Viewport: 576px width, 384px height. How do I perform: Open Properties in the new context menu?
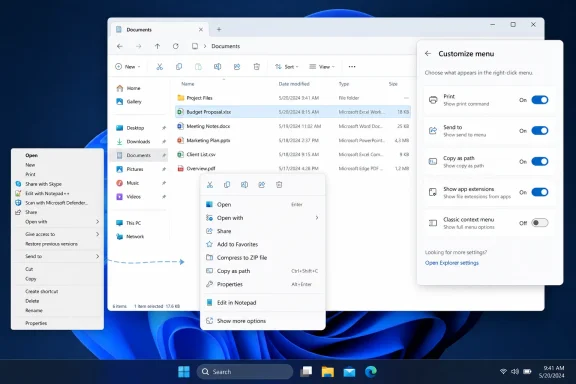click(x=263, y=284)
